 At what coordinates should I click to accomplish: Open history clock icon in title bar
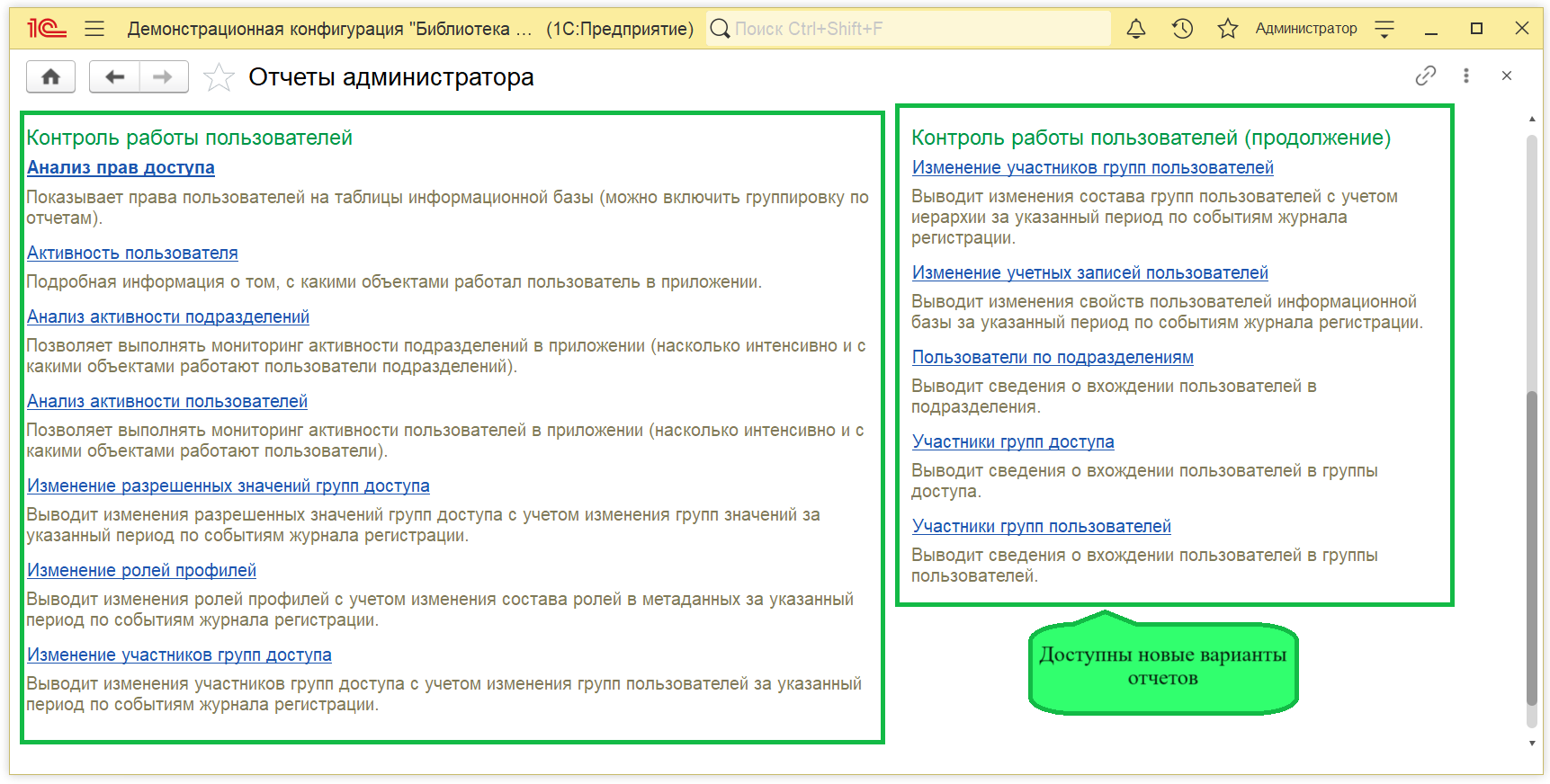click(x=1182, y=29)
